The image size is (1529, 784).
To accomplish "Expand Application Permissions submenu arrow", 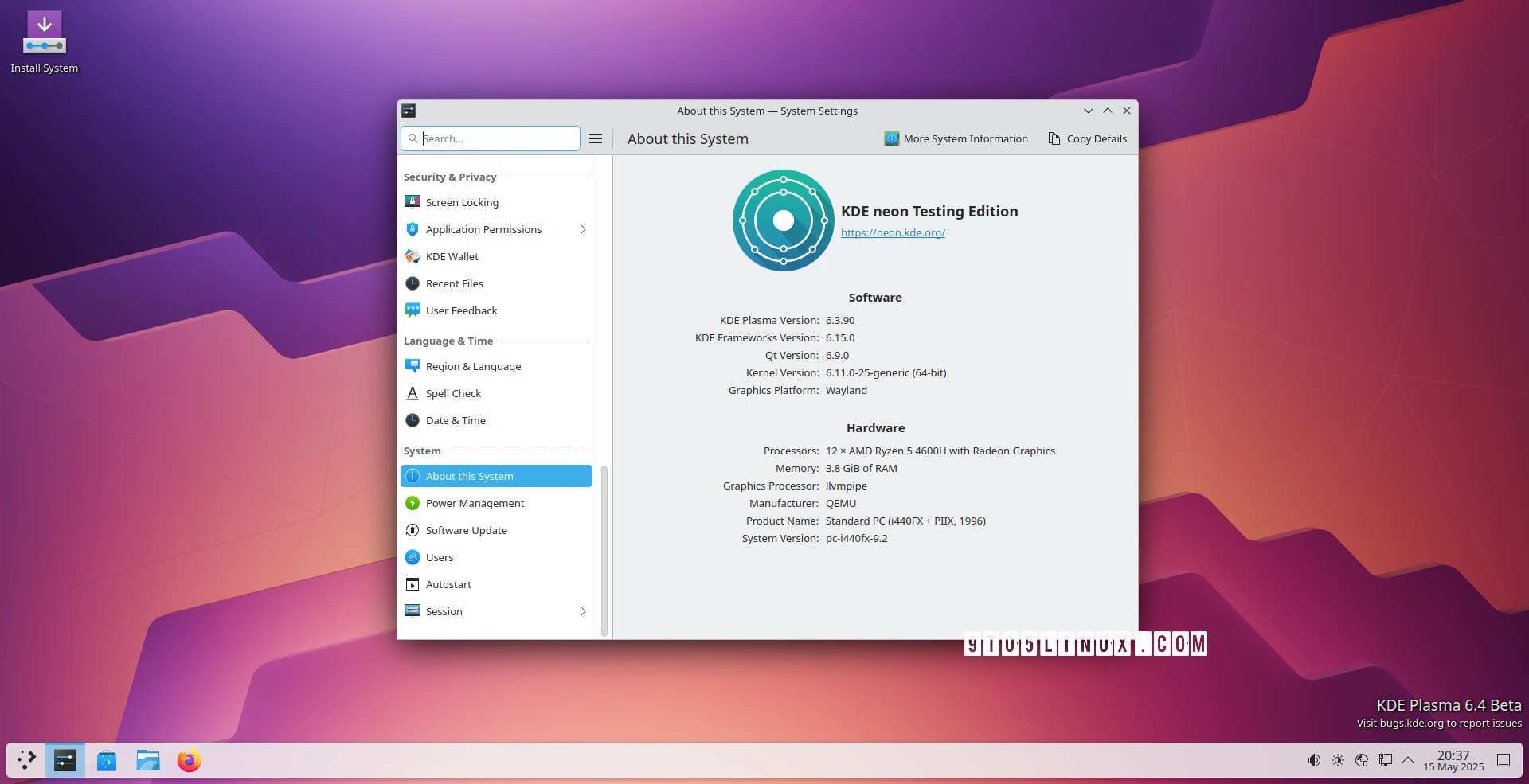I will (x=583, y=229).
